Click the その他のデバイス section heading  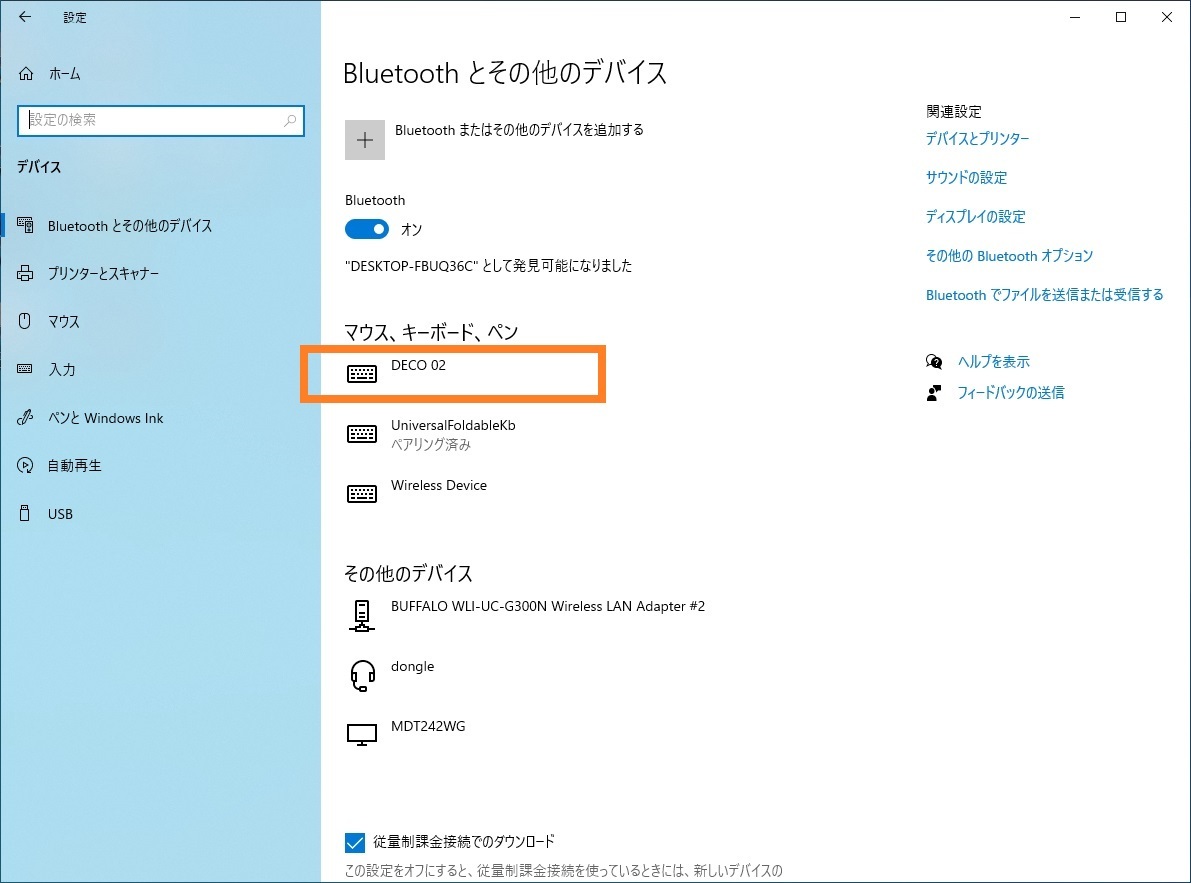click(x=408, y=573)
